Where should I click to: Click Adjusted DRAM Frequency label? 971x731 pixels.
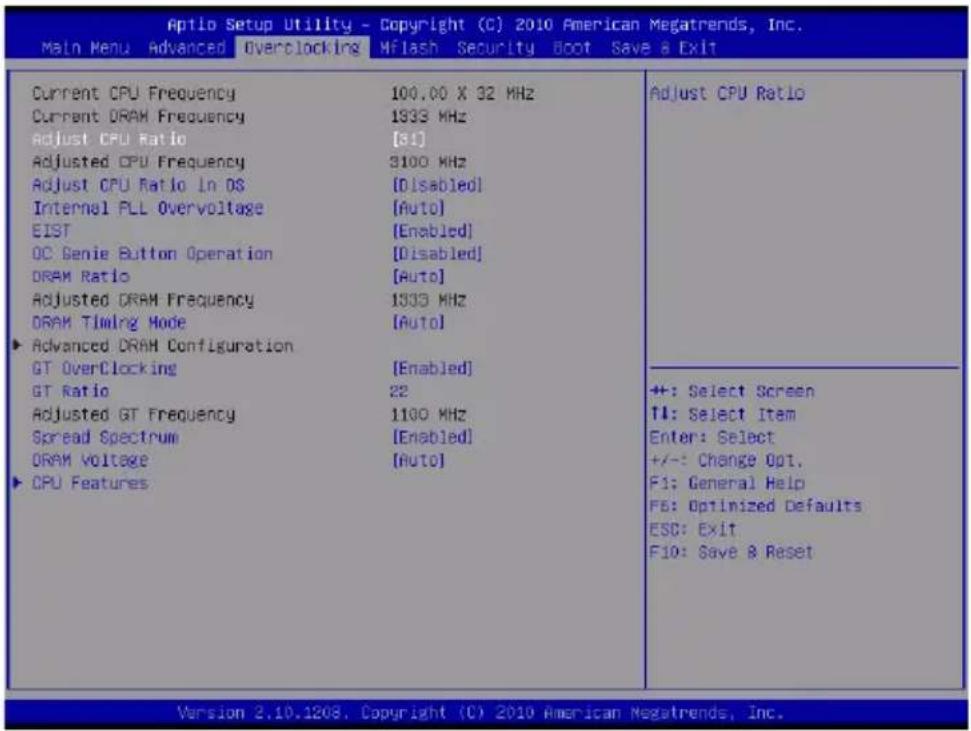point(143,299)
